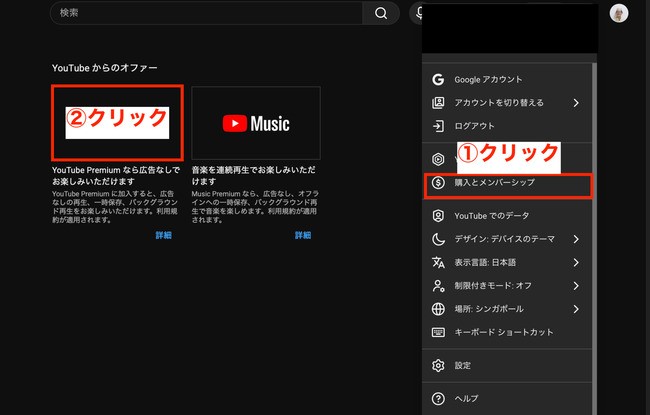This screenshot has height=415, width=650.
Task: Click the logout arrow icon
Action: point(438,126)
